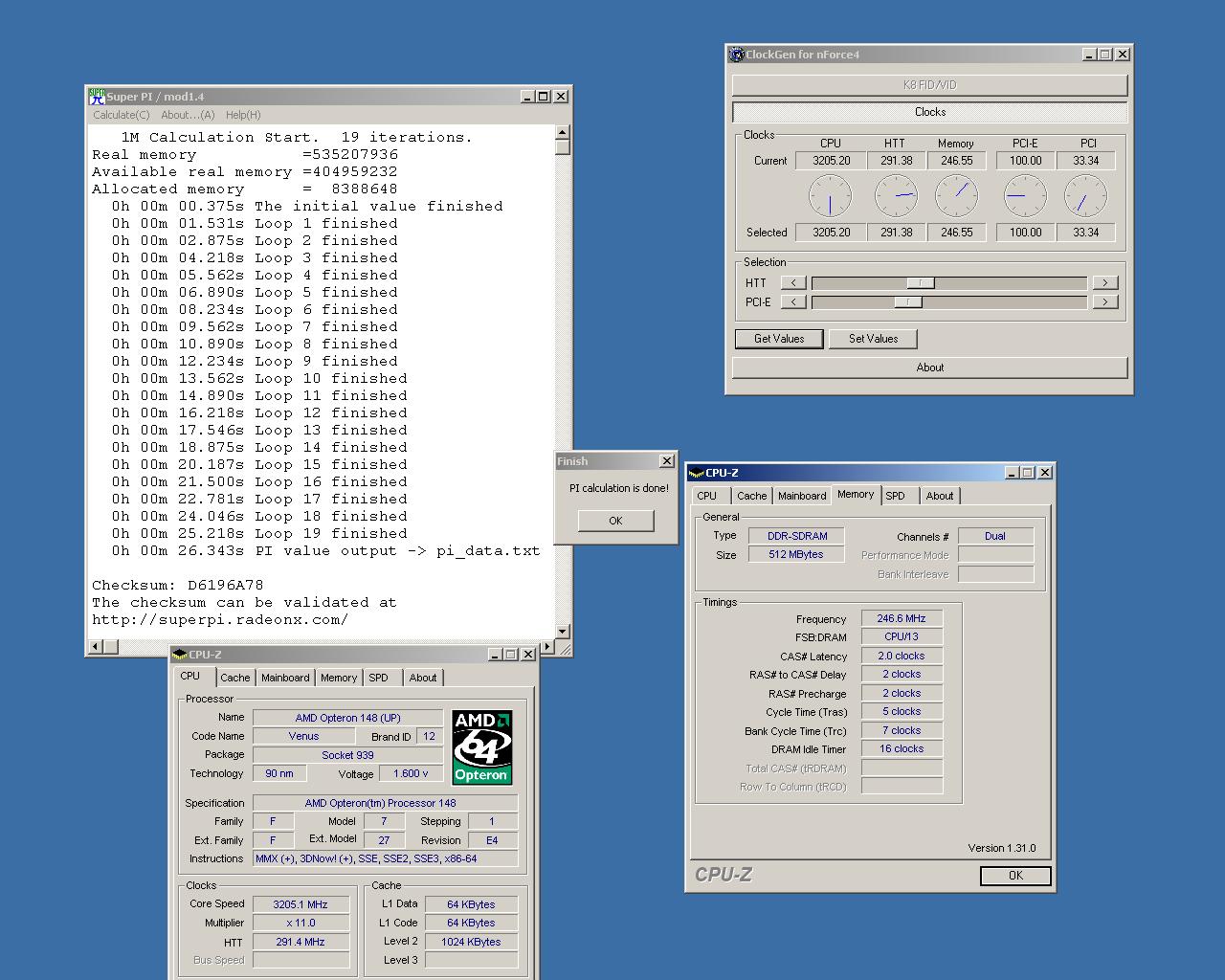Image resolution: width=1225 pixels, height=980 pixels.
Task: Click OK in the Finish dialog
Action: tap(615, 521)
